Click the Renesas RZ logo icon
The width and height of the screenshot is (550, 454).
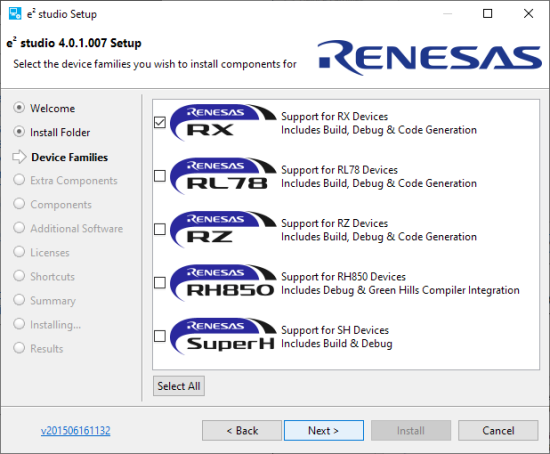(x=223, y=229)
